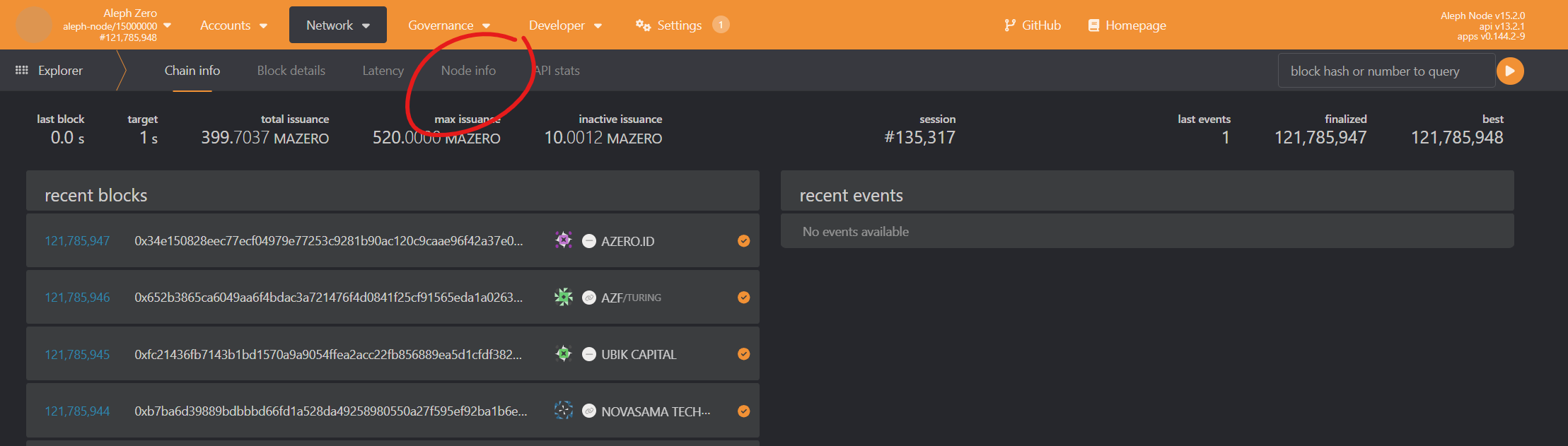Click the NOVASAMA TECH validator identicon
Viewport: 1568px width, 446px height.
[x=564, y=410]
